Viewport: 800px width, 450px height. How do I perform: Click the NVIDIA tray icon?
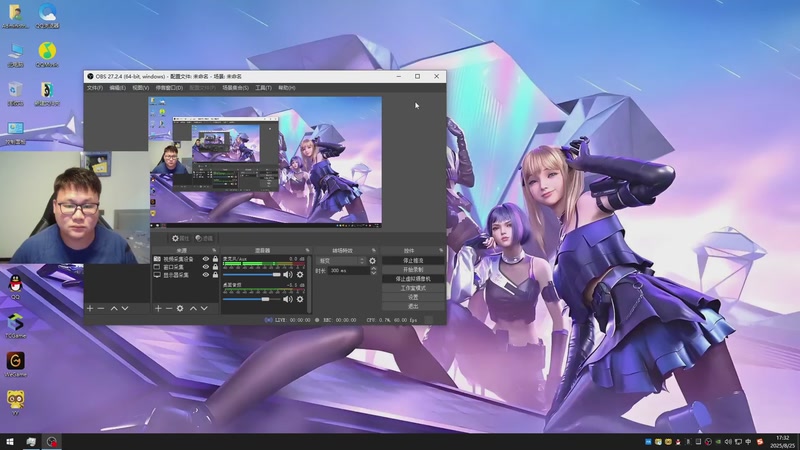718,442
